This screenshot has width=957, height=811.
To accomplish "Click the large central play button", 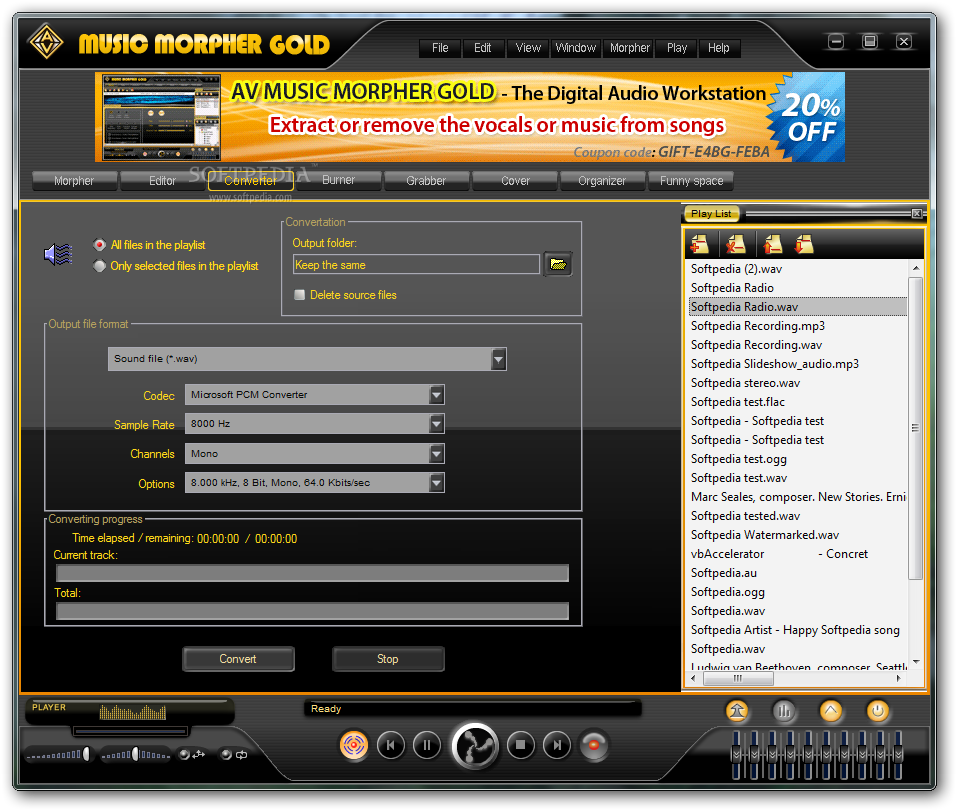I will click(475, 745).
